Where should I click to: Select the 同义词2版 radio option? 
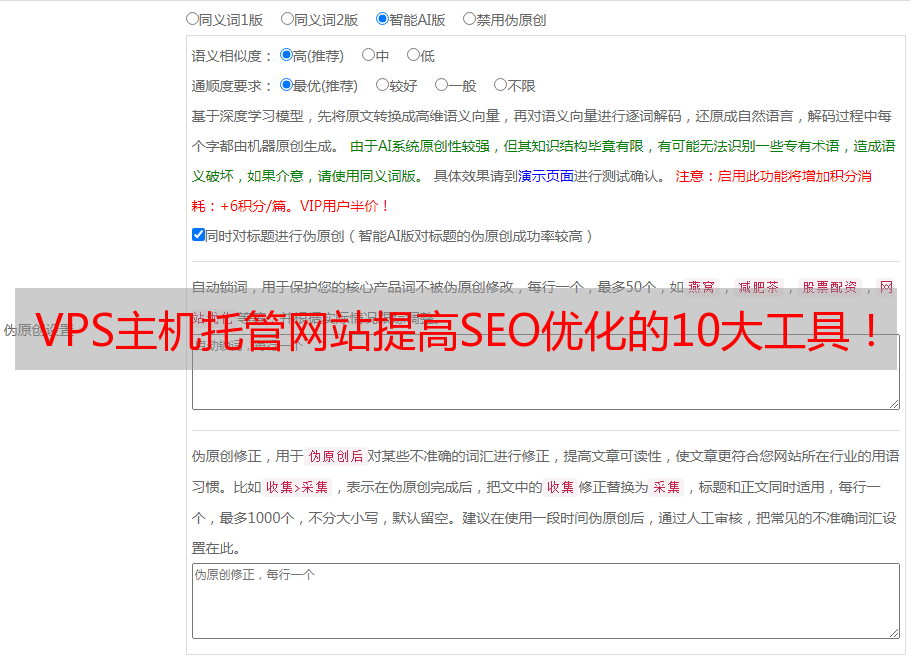(287, 19)
